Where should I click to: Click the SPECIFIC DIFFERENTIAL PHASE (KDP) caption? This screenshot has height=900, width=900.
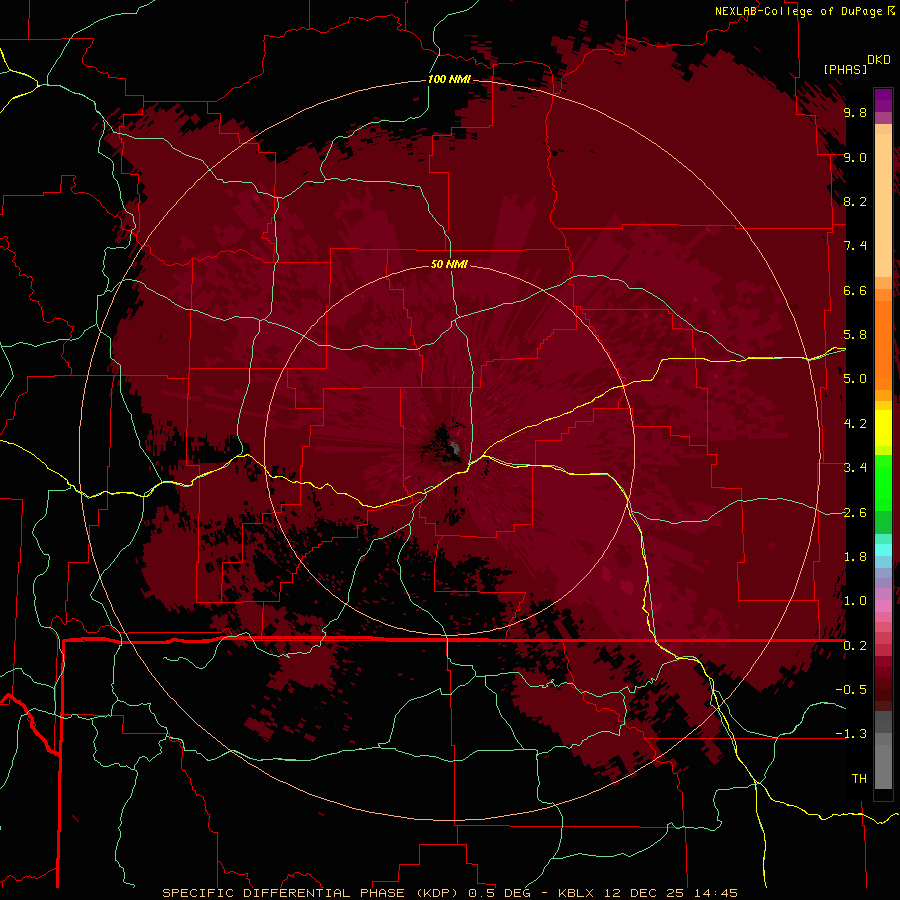point(309,893)
